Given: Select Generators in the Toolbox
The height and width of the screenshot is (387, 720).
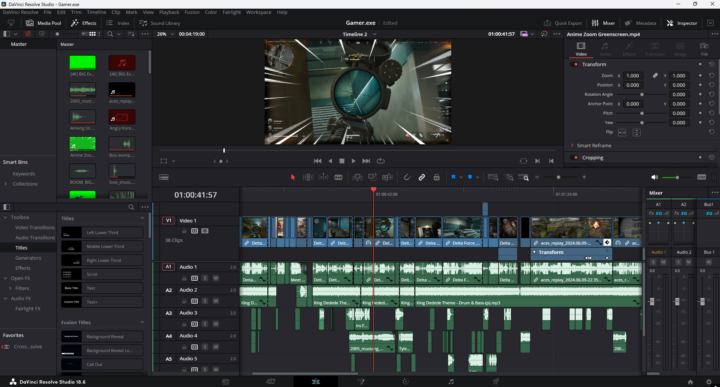Looking at the screenshot, I should pos(28,258).
